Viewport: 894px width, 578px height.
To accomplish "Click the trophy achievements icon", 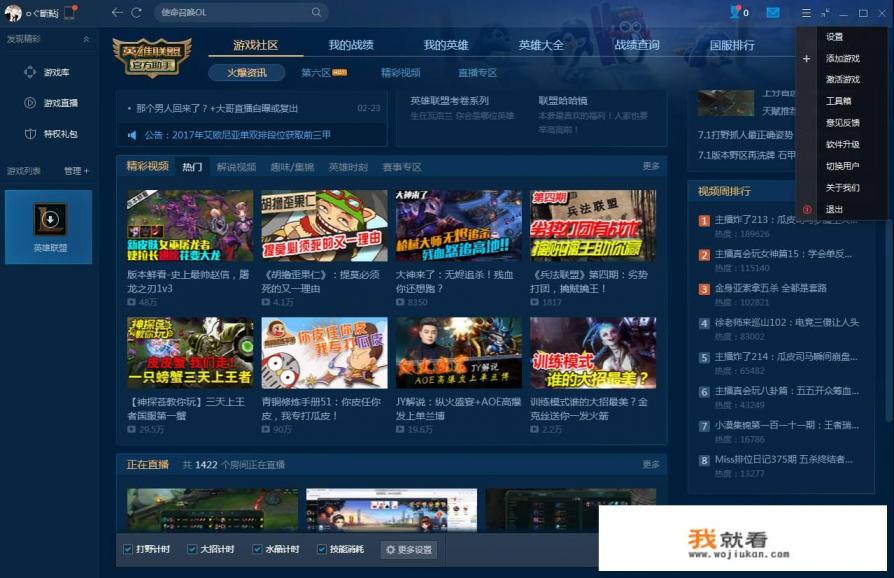I will (x=737, y=13).
